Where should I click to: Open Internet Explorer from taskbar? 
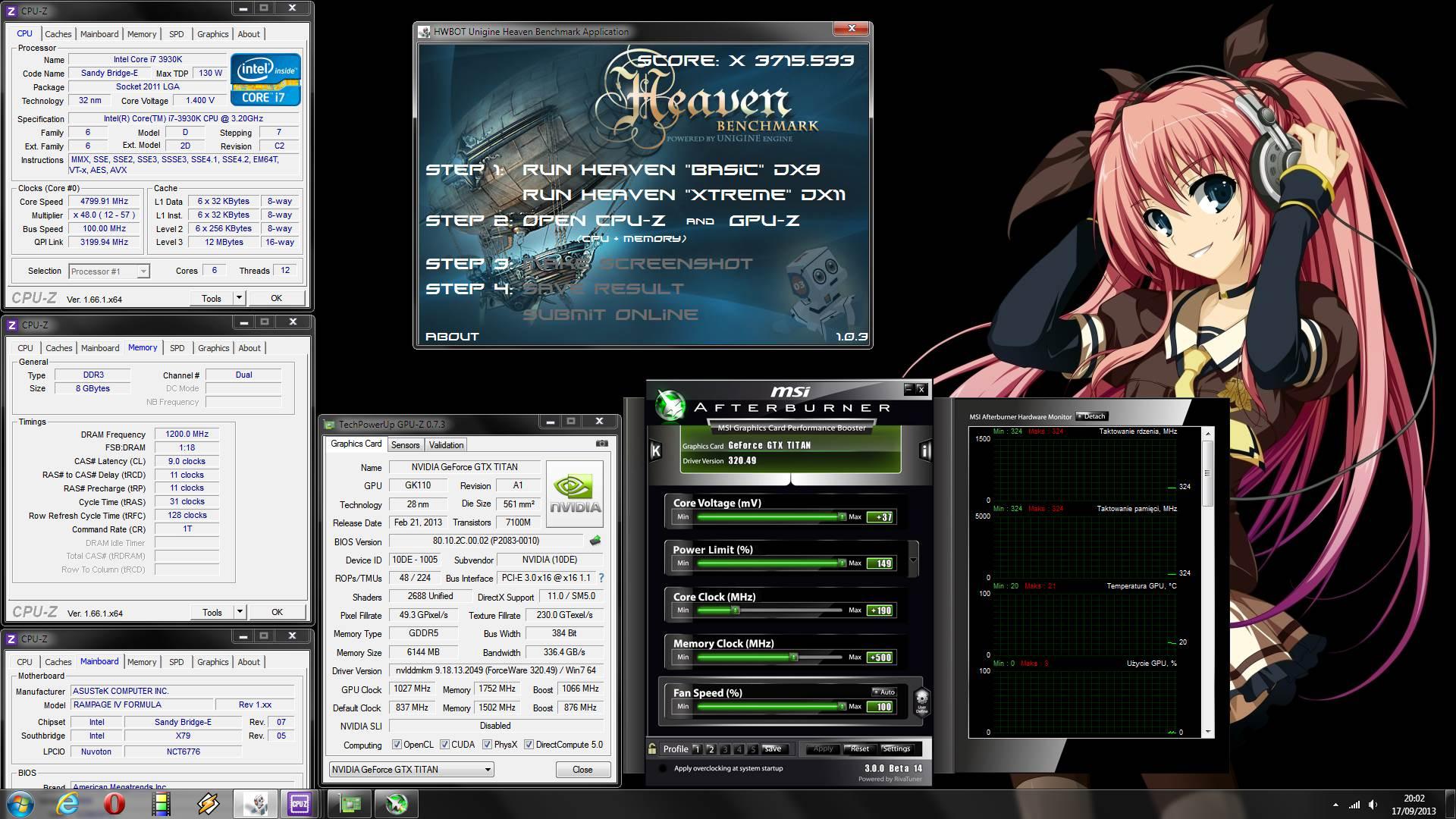(x=67, y=804)
